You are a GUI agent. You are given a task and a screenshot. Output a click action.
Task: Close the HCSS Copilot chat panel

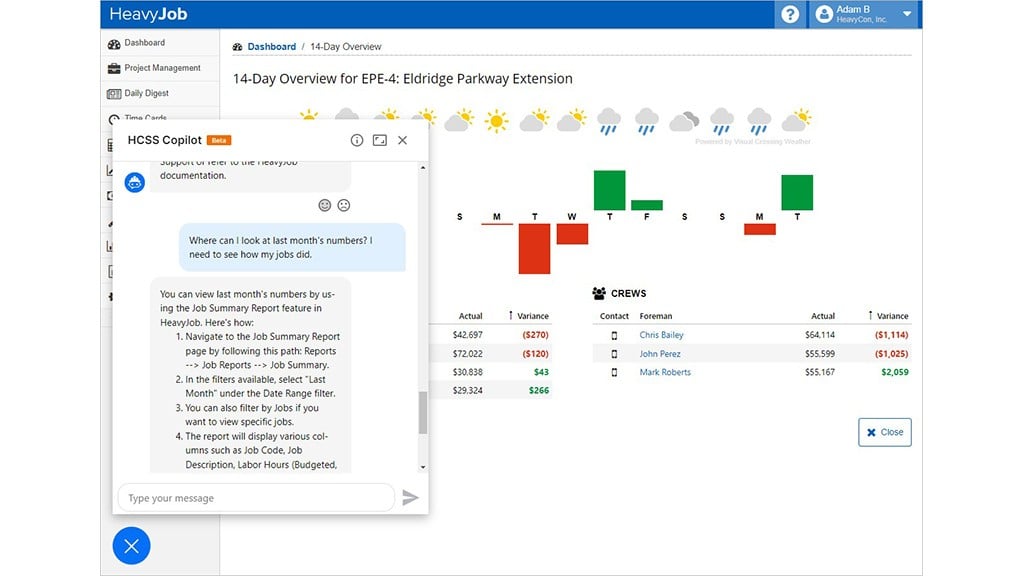(402, 140)
